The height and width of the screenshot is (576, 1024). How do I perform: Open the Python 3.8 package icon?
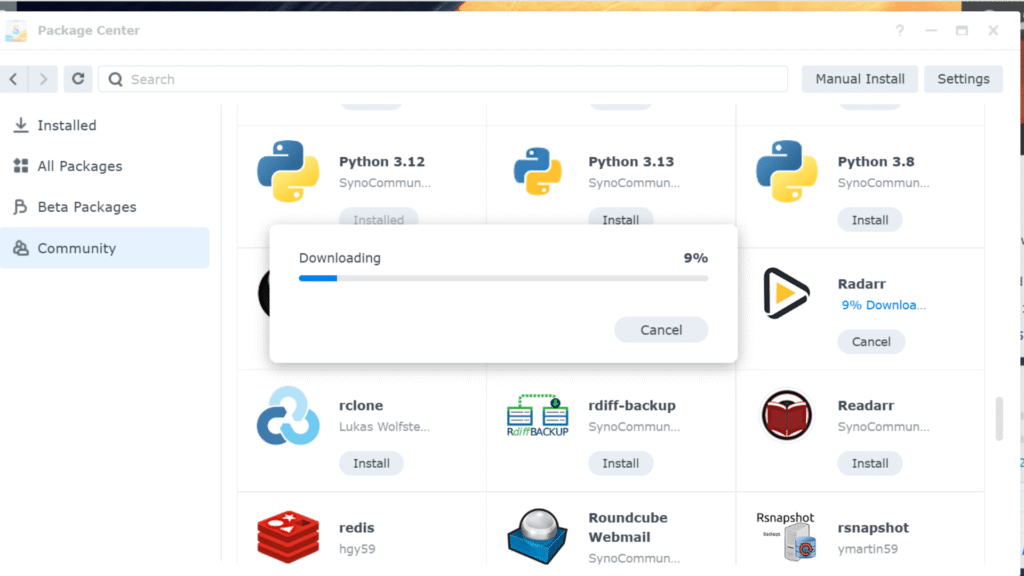tap(786, 172)
